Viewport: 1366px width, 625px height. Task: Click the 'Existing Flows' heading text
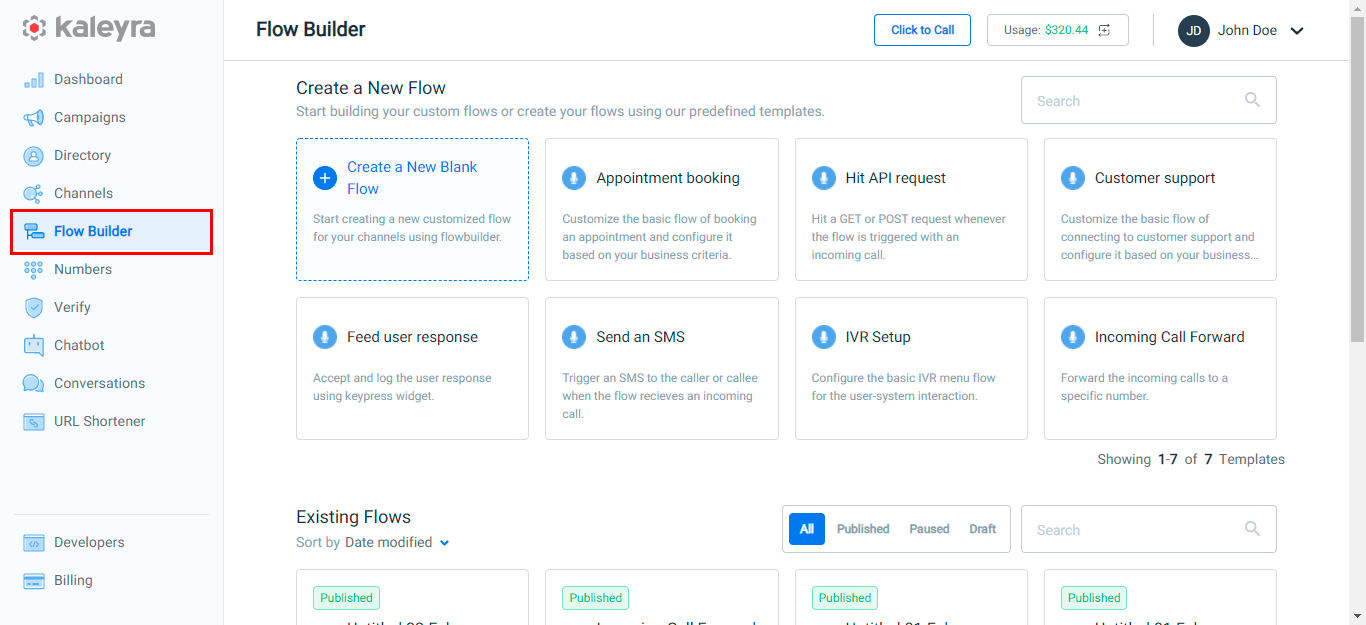tap(354, 517)
